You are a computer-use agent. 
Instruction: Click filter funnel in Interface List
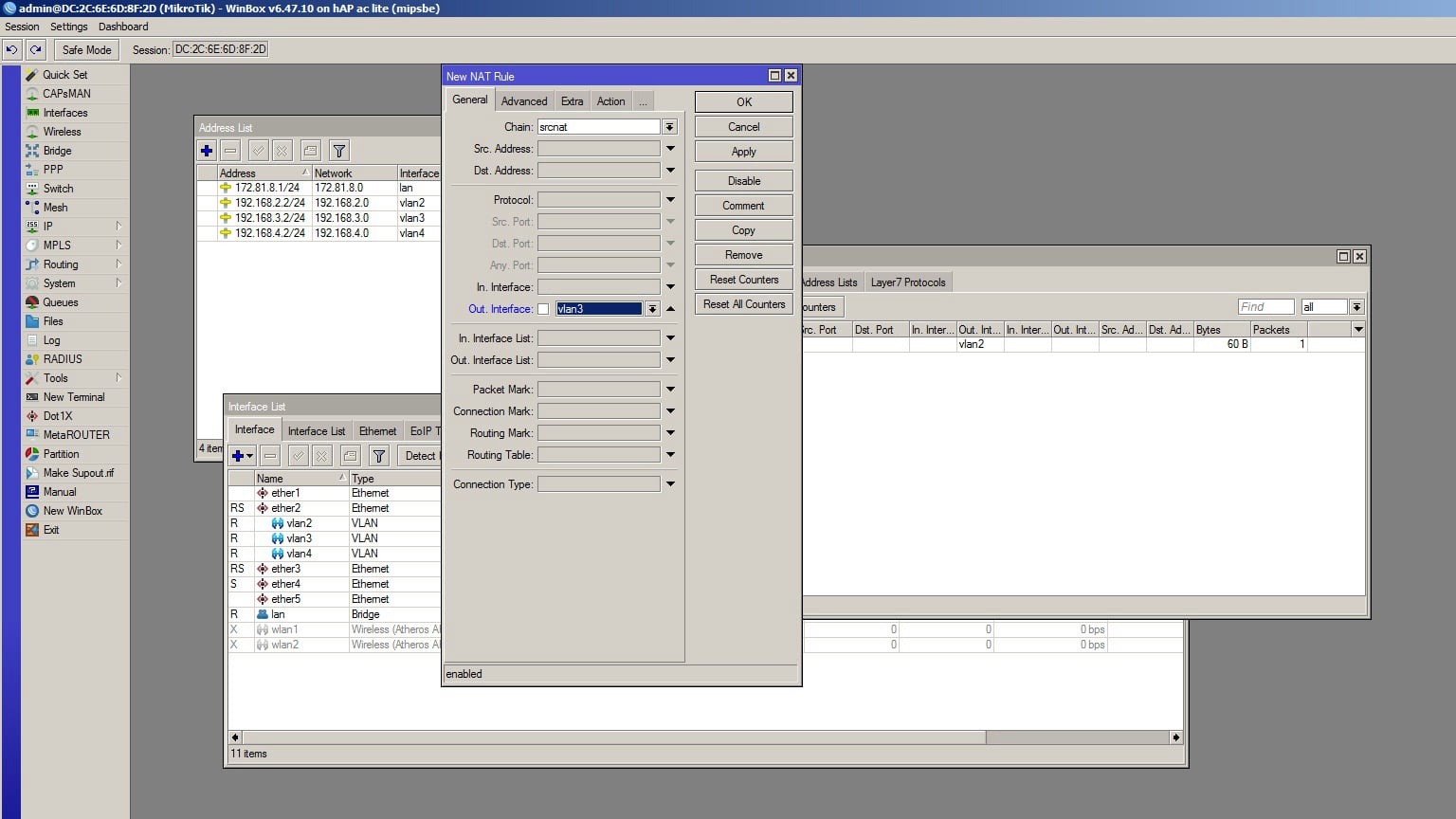coord(379,456)
